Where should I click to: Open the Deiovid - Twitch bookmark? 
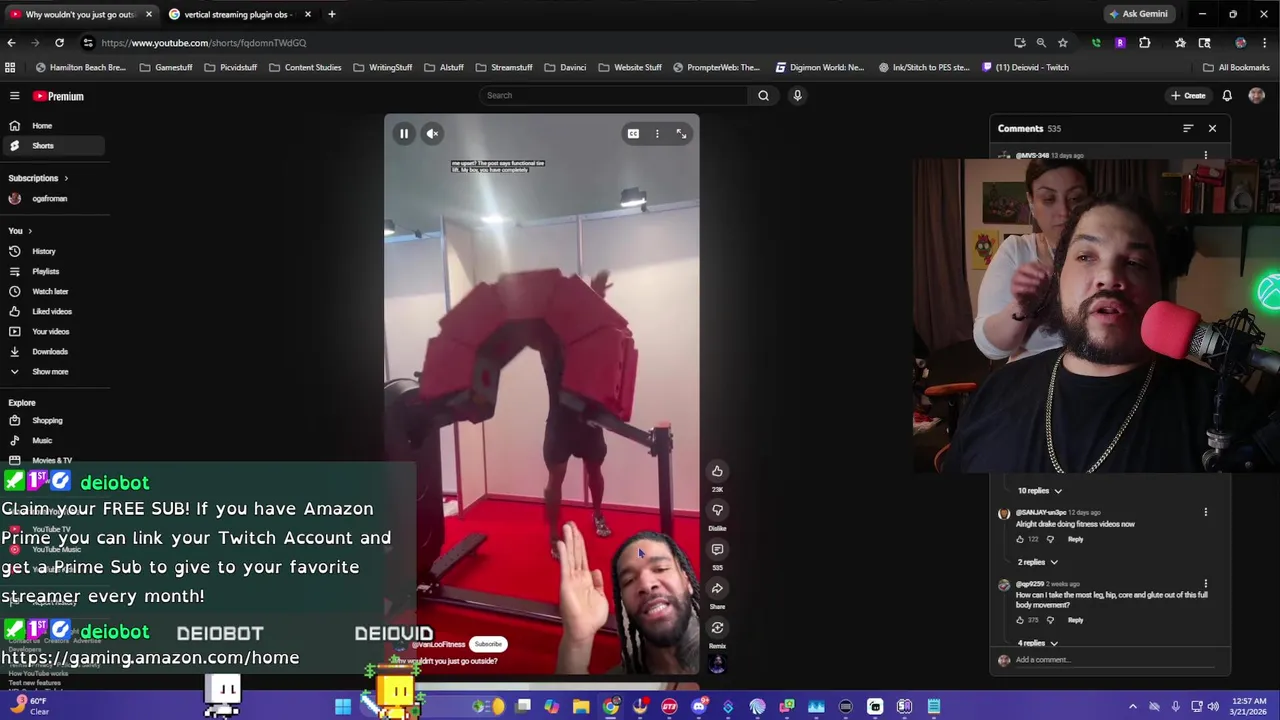coord(1025,67)
